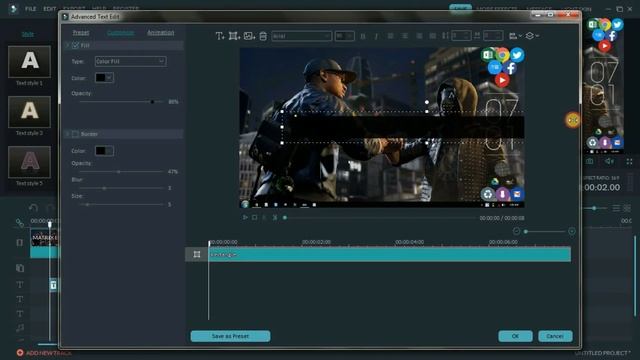This screenshot has width=640, height=360.
Task: Click the link icon beside the main timeline ruler
Action: [20, 223]
